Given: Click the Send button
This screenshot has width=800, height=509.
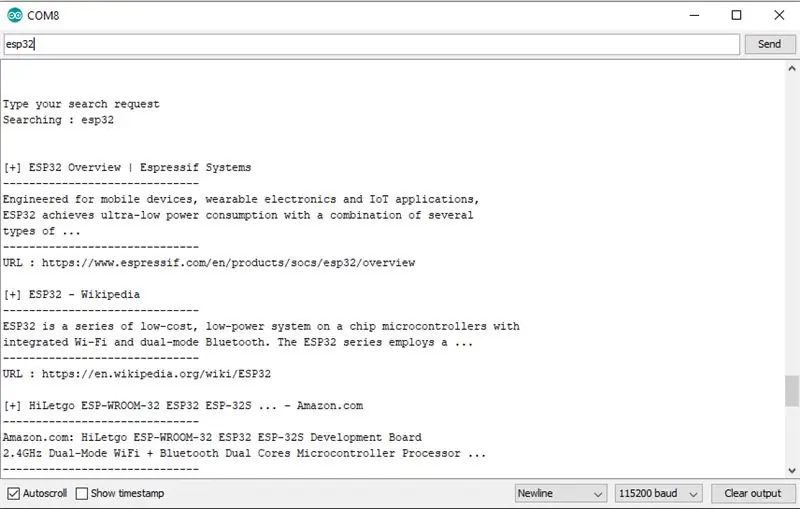Looking at the screenshot, I should (769, 44).
